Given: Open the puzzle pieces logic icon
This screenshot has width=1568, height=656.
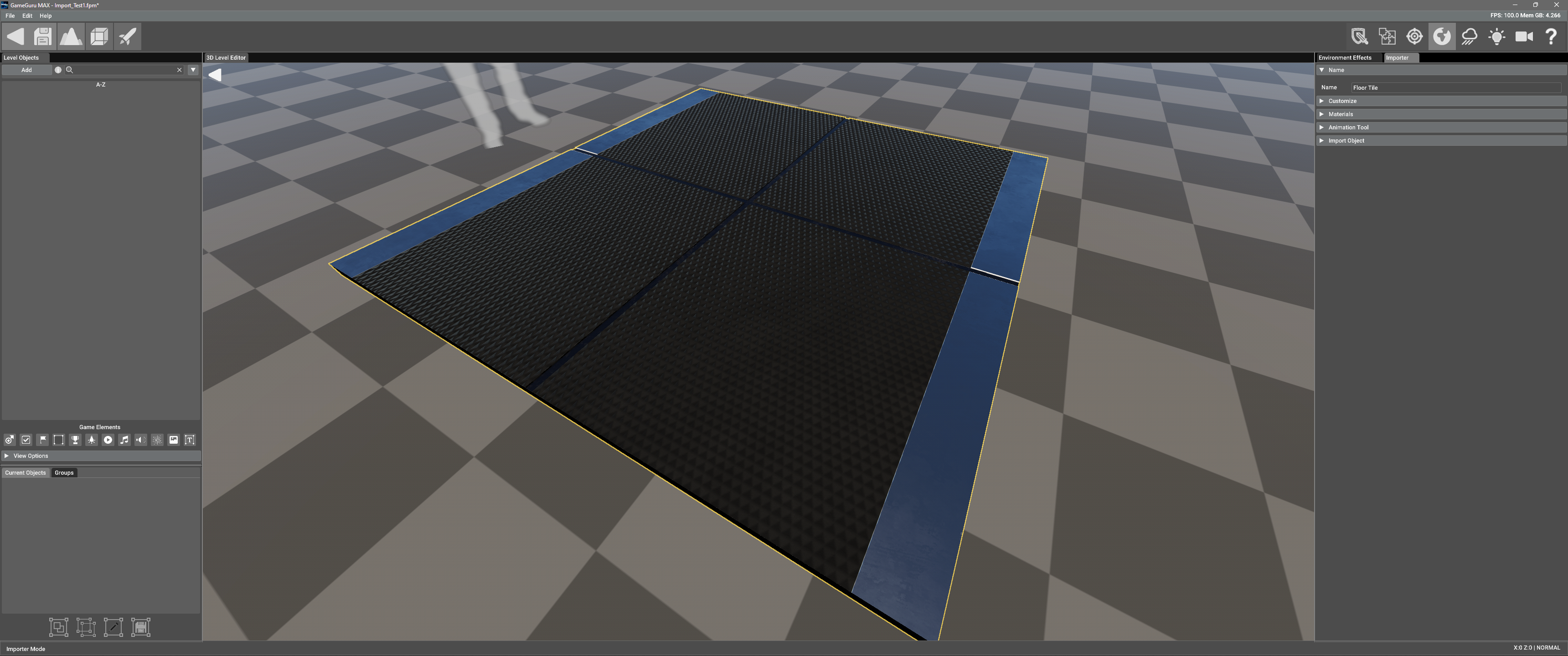Looking at the screenshot, I should (1387, 36).
